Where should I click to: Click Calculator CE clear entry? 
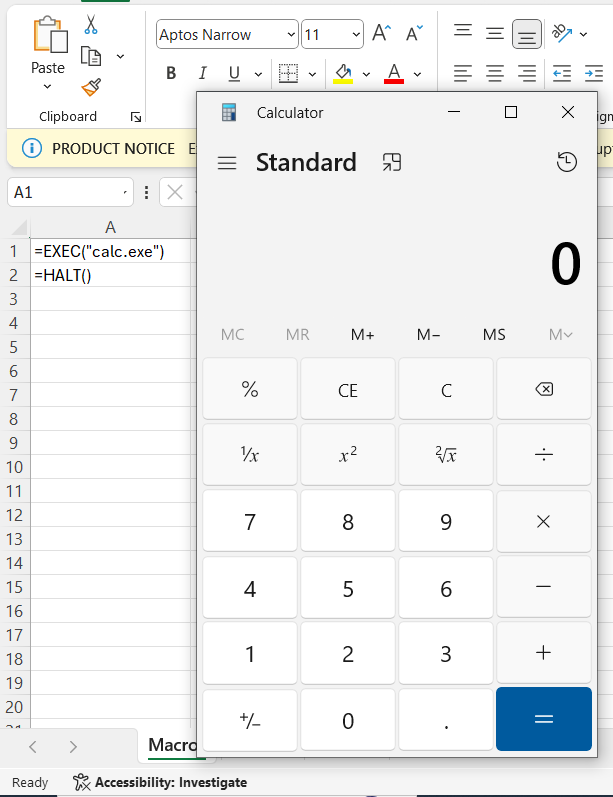click(x=348, y=389)
